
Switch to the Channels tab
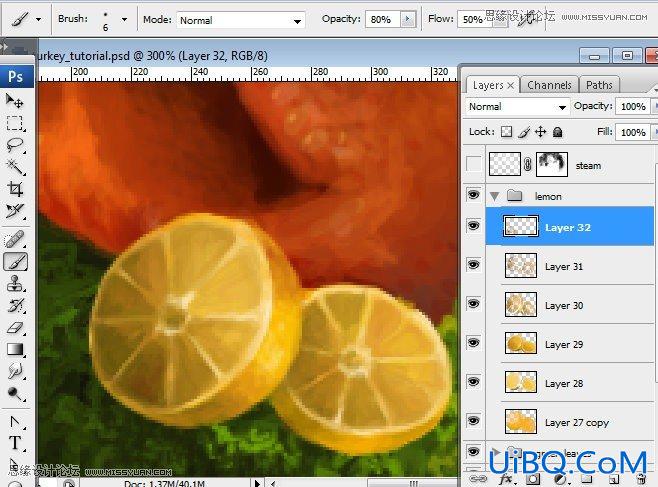[549, 85]
